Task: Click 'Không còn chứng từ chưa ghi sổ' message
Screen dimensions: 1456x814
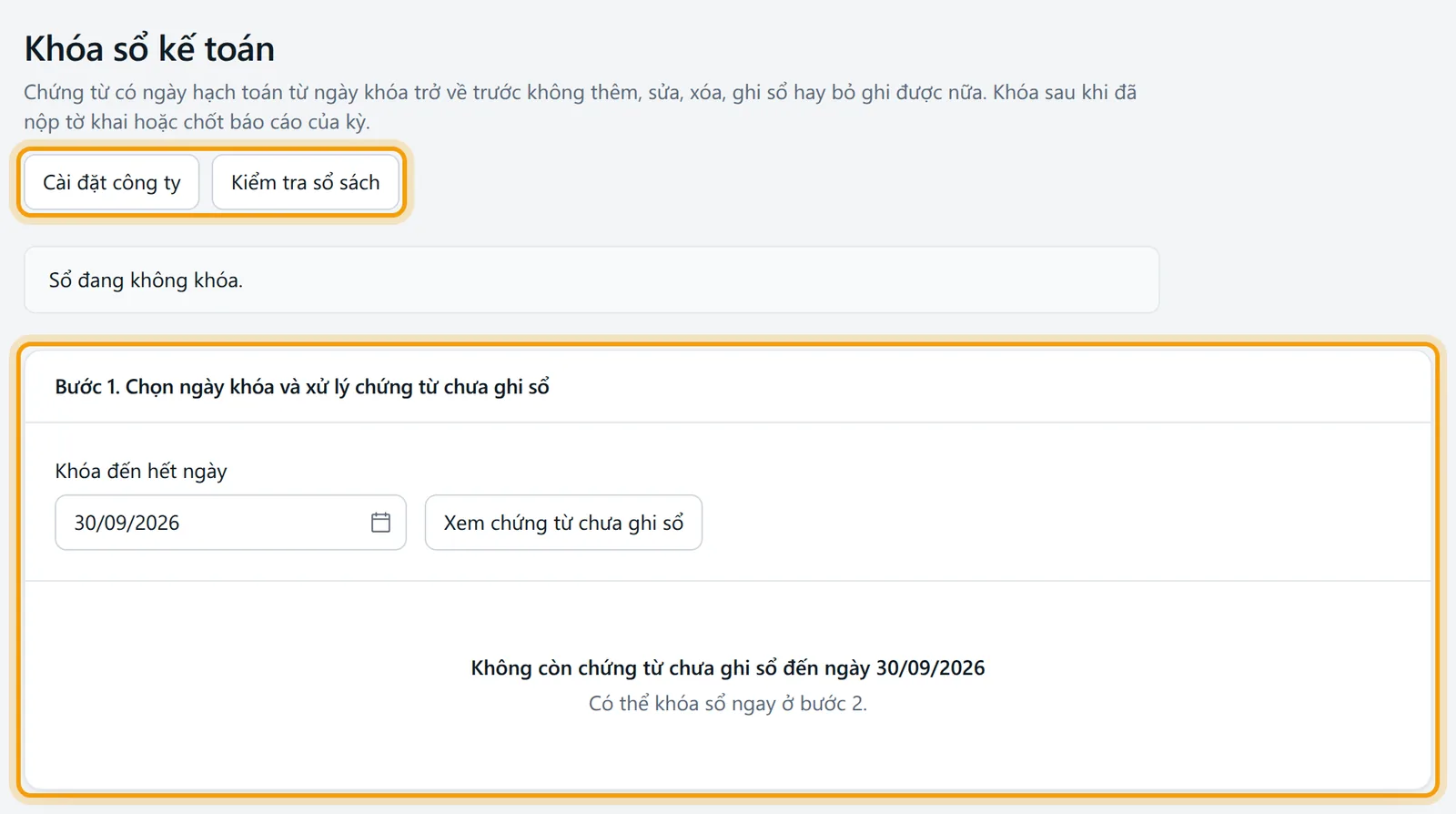Action: (728, 668)
